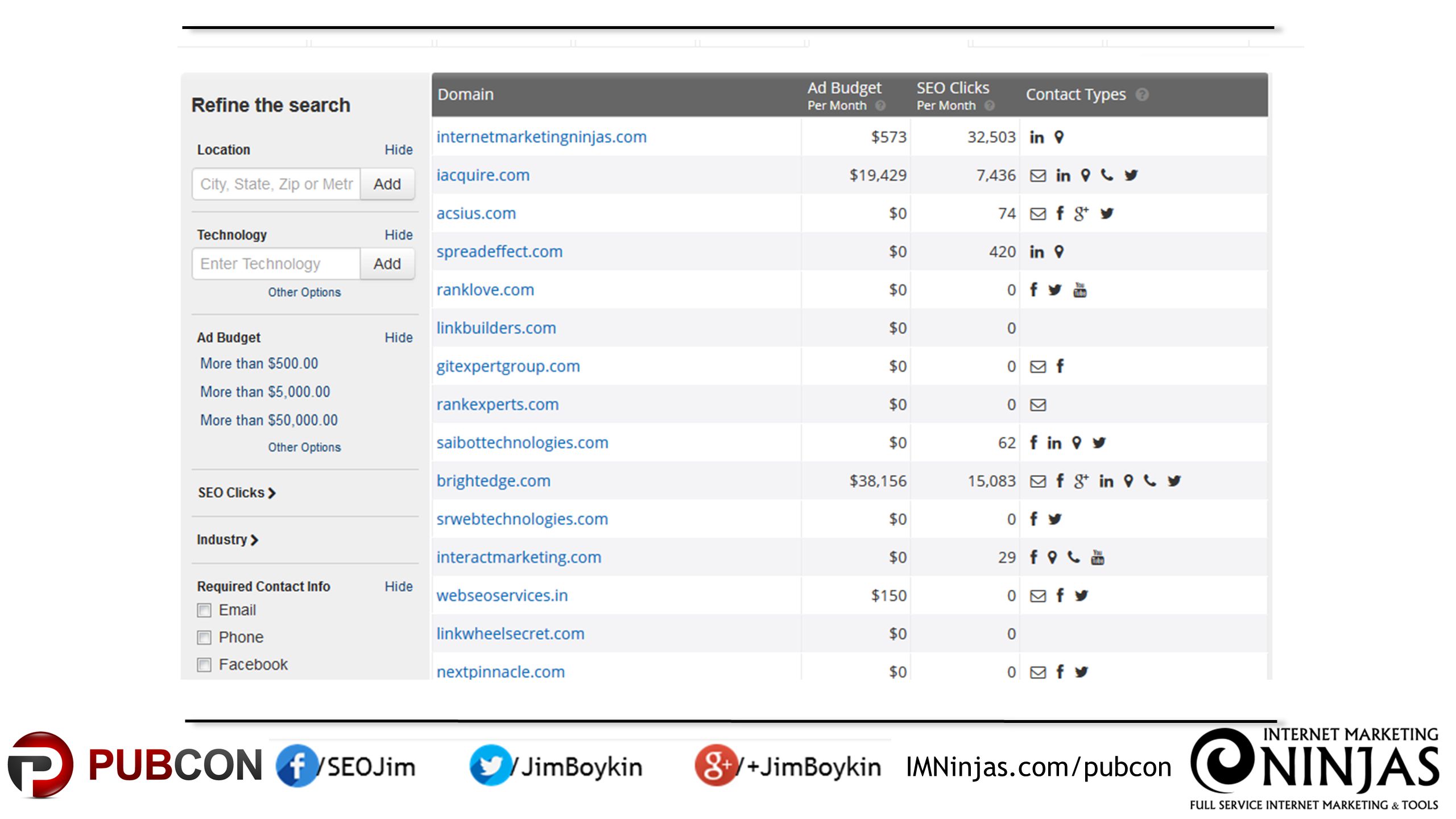Click LinkedIn icon in saibottechnologies.com row
This screenshot has height=819, width=1456.
[1054, 442]
